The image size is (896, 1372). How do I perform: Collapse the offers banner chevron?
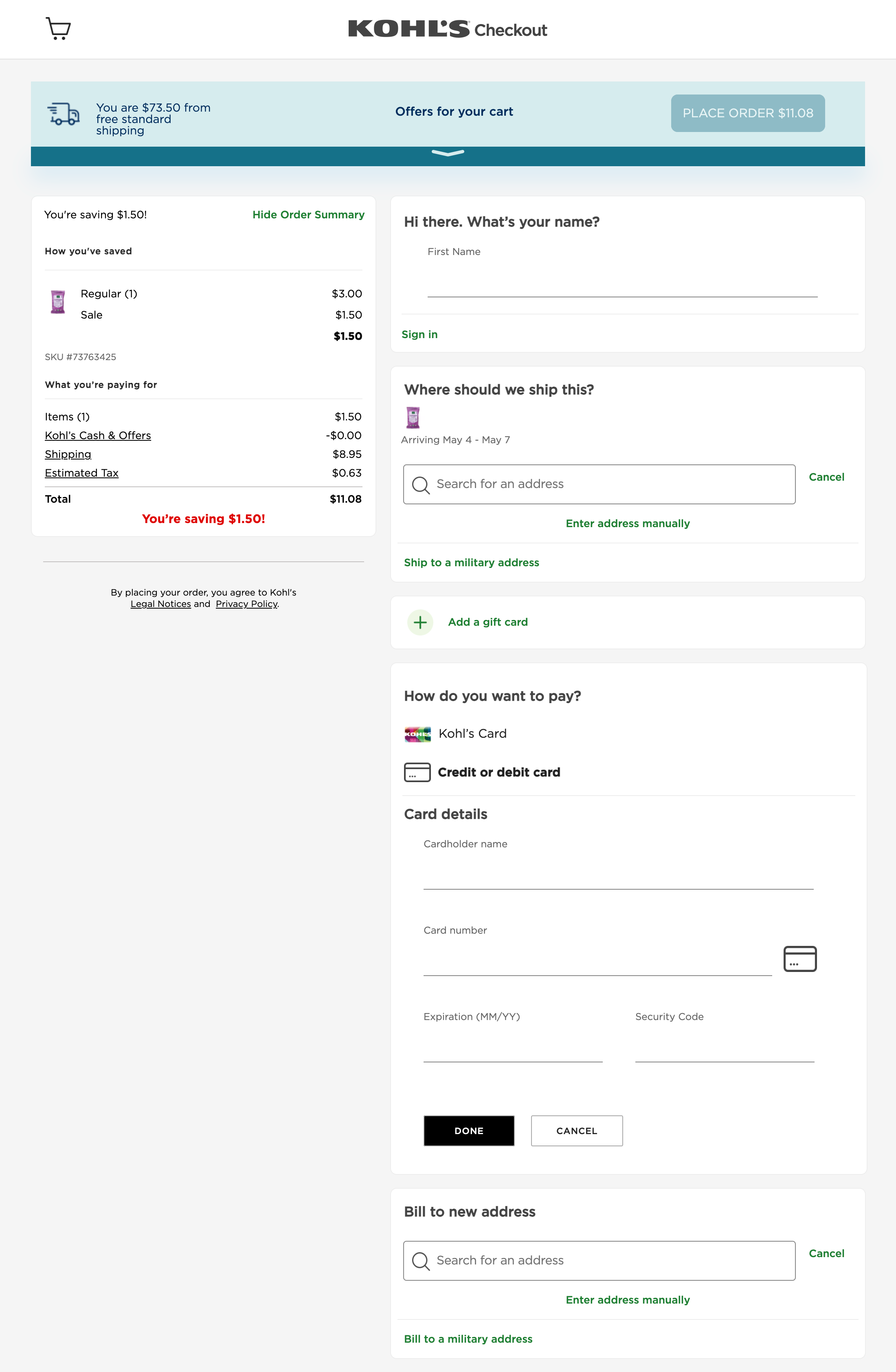448,153
